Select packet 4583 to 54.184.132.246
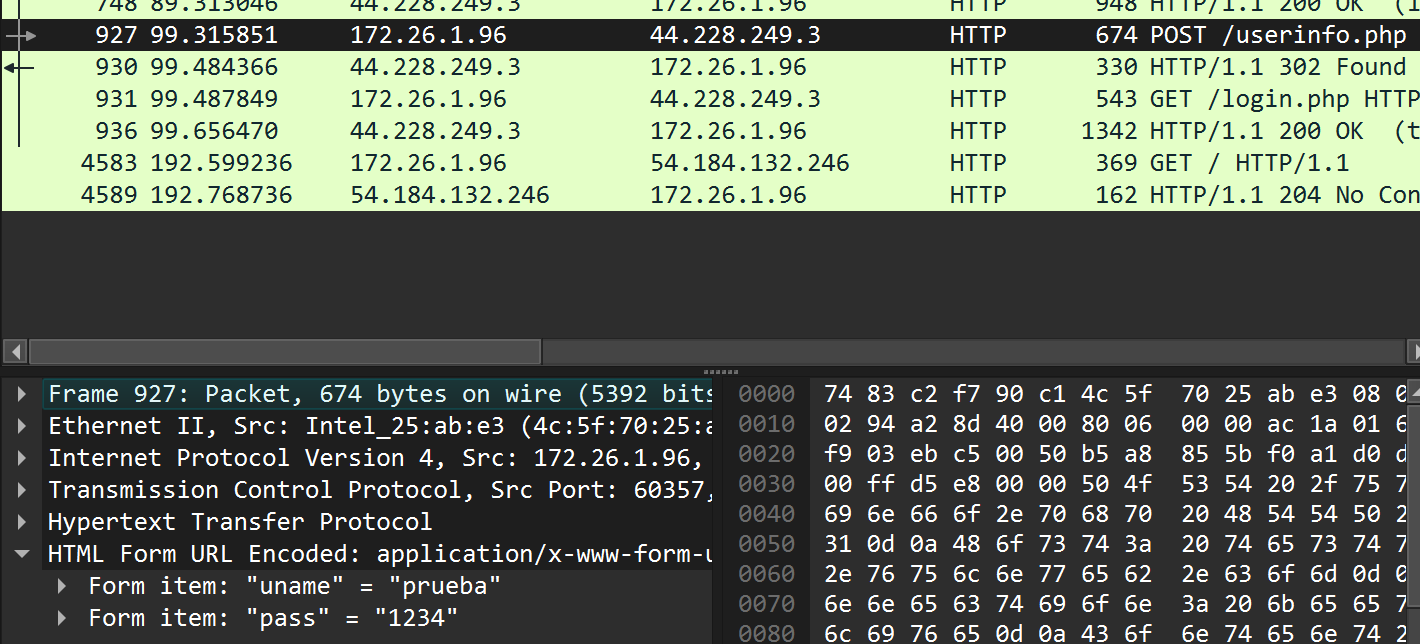Image resolution: width=1420 pixels, height=644 pixels. coord(700,164)
